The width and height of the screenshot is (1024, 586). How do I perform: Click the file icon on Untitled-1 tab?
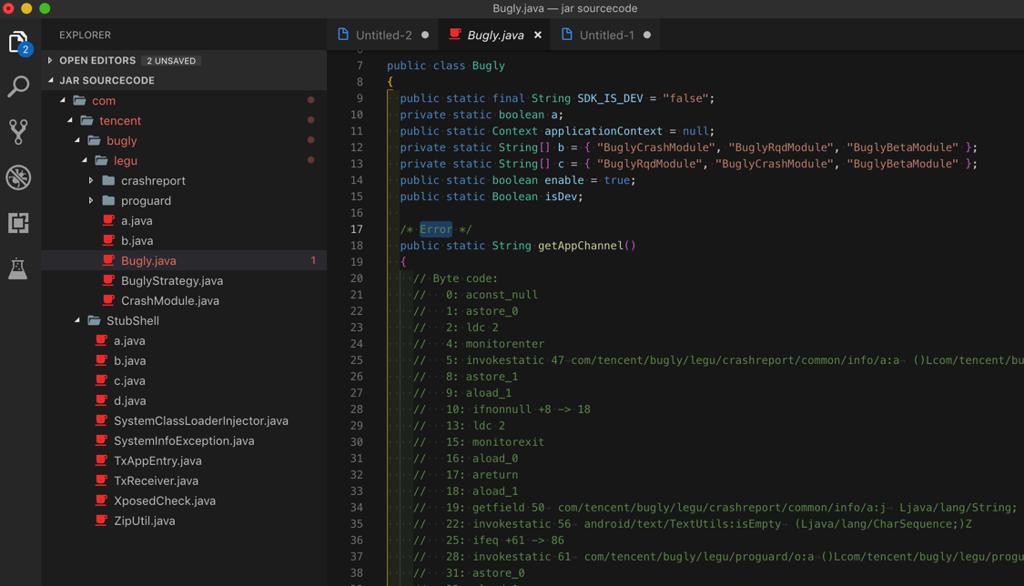point(568,35)
